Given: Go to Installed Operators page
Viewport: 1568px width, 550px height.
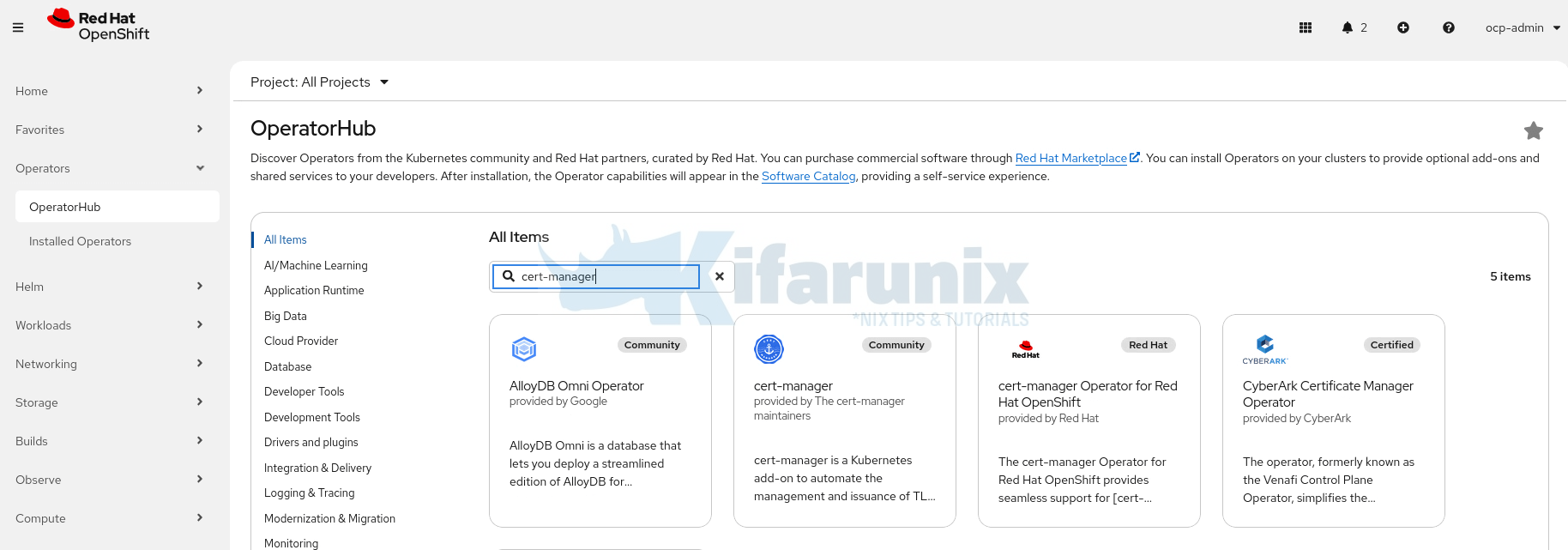Looking at the screenshot, I should (80, 241).
